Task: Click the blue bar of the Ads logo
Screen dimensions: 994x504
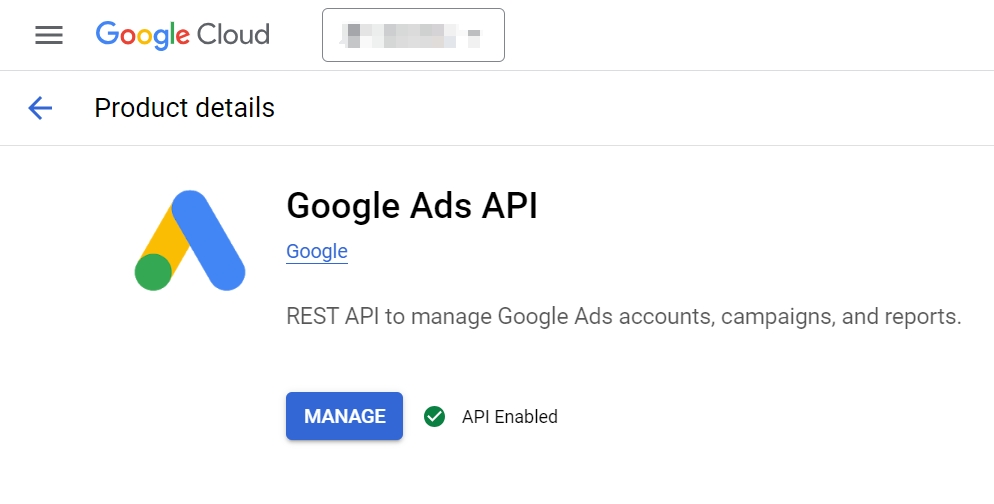Action: tap(210, 240)
